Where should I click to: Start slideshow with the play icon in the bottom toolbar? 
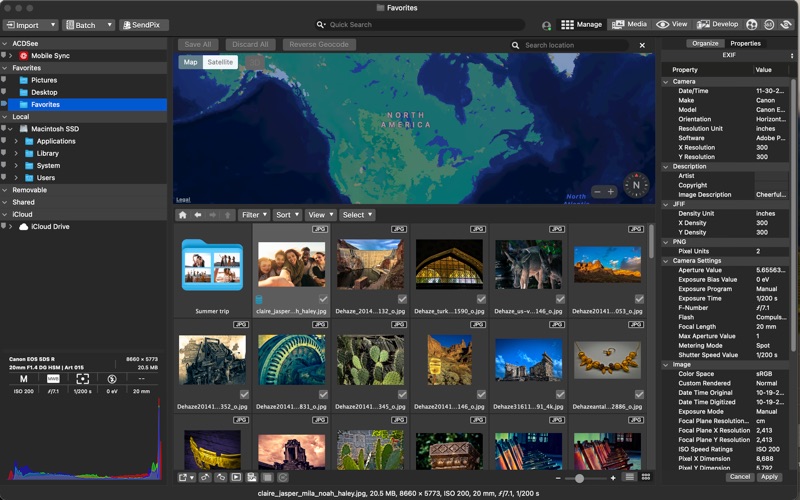[236, 478]
